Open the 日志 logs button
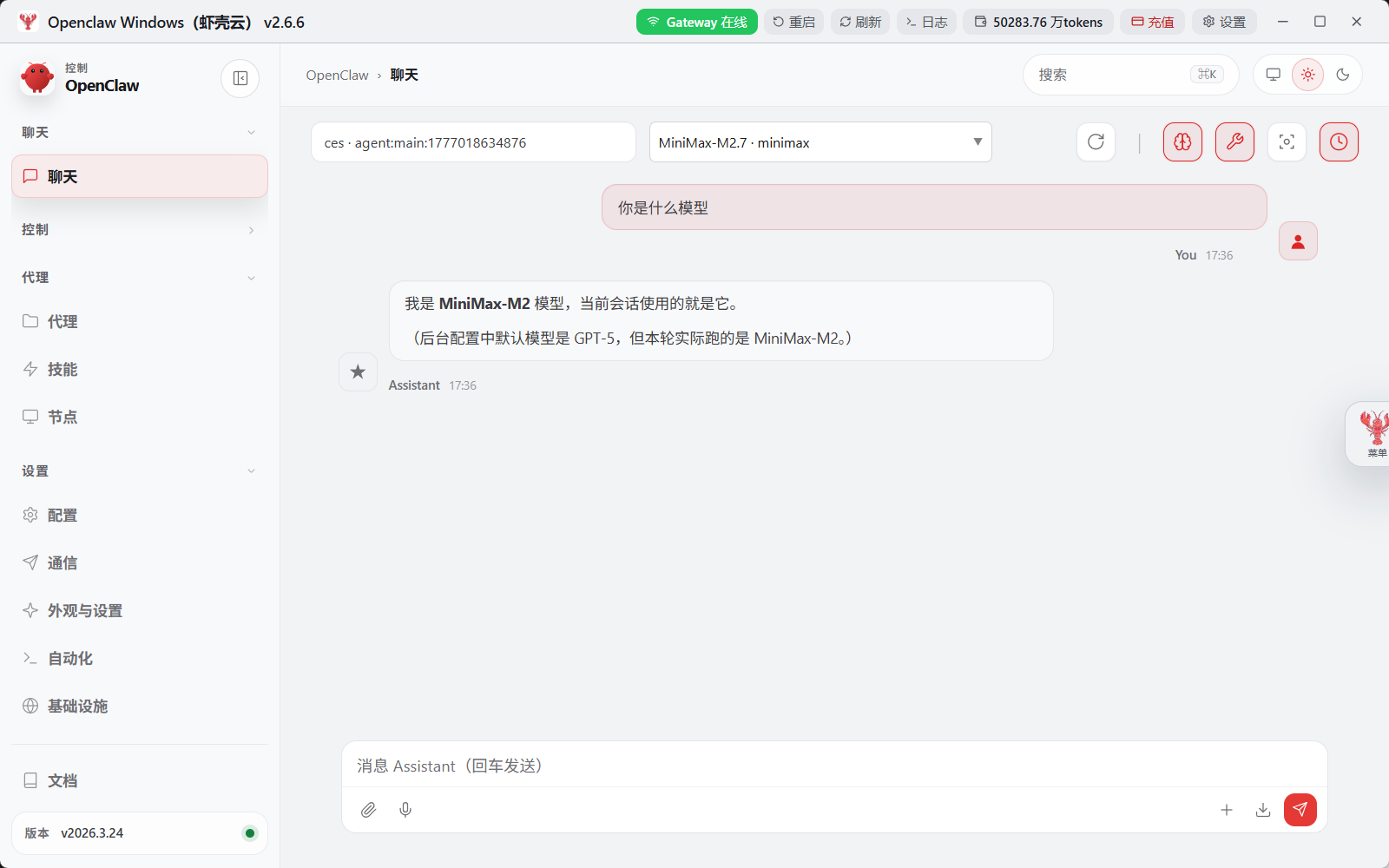1389x868 pixels. pyautogui.click(x=927, y=22)
